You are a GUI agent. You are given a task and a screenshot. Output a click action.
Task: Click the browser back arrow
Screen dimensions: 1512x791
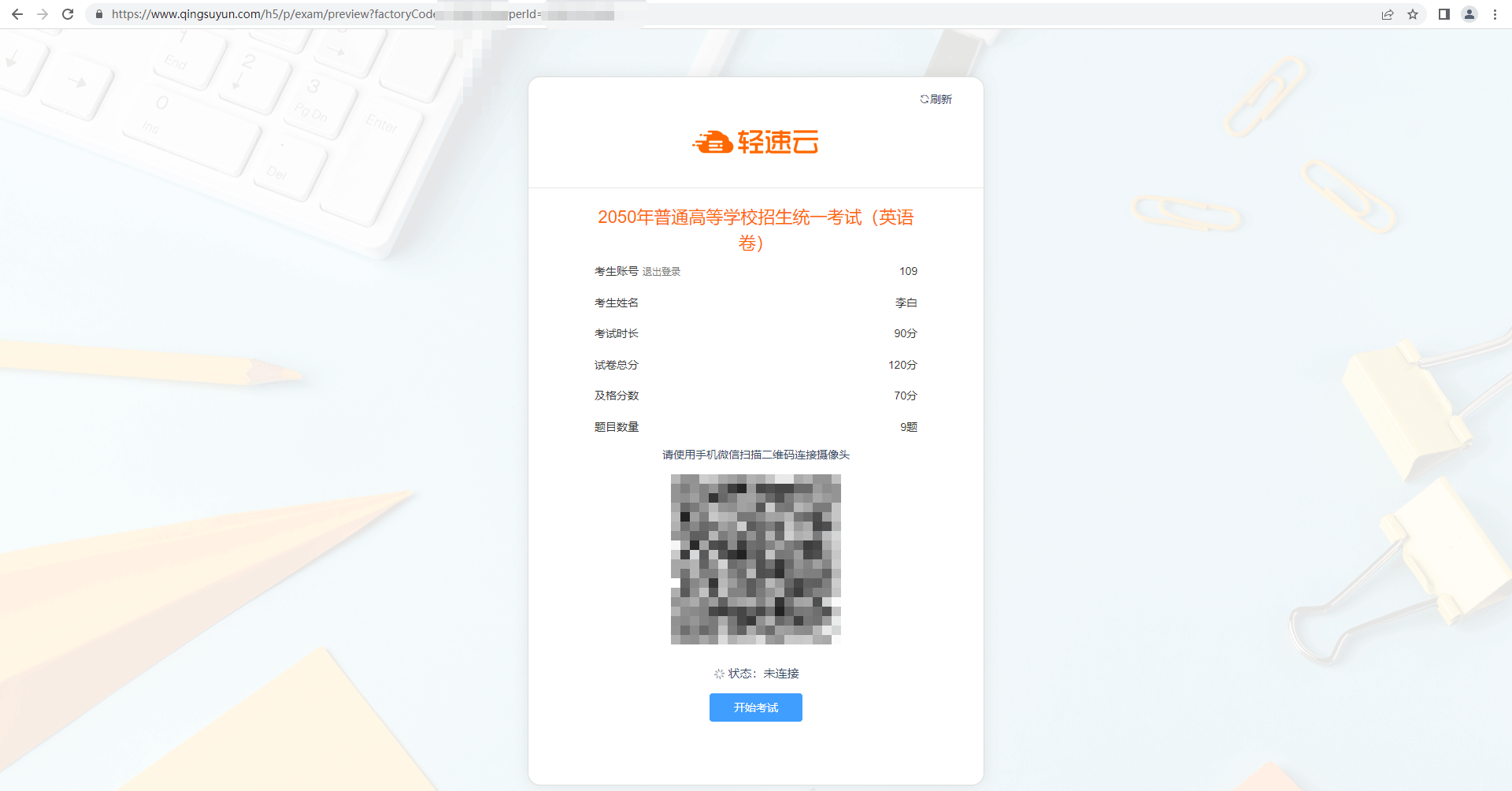click(17, 14)
